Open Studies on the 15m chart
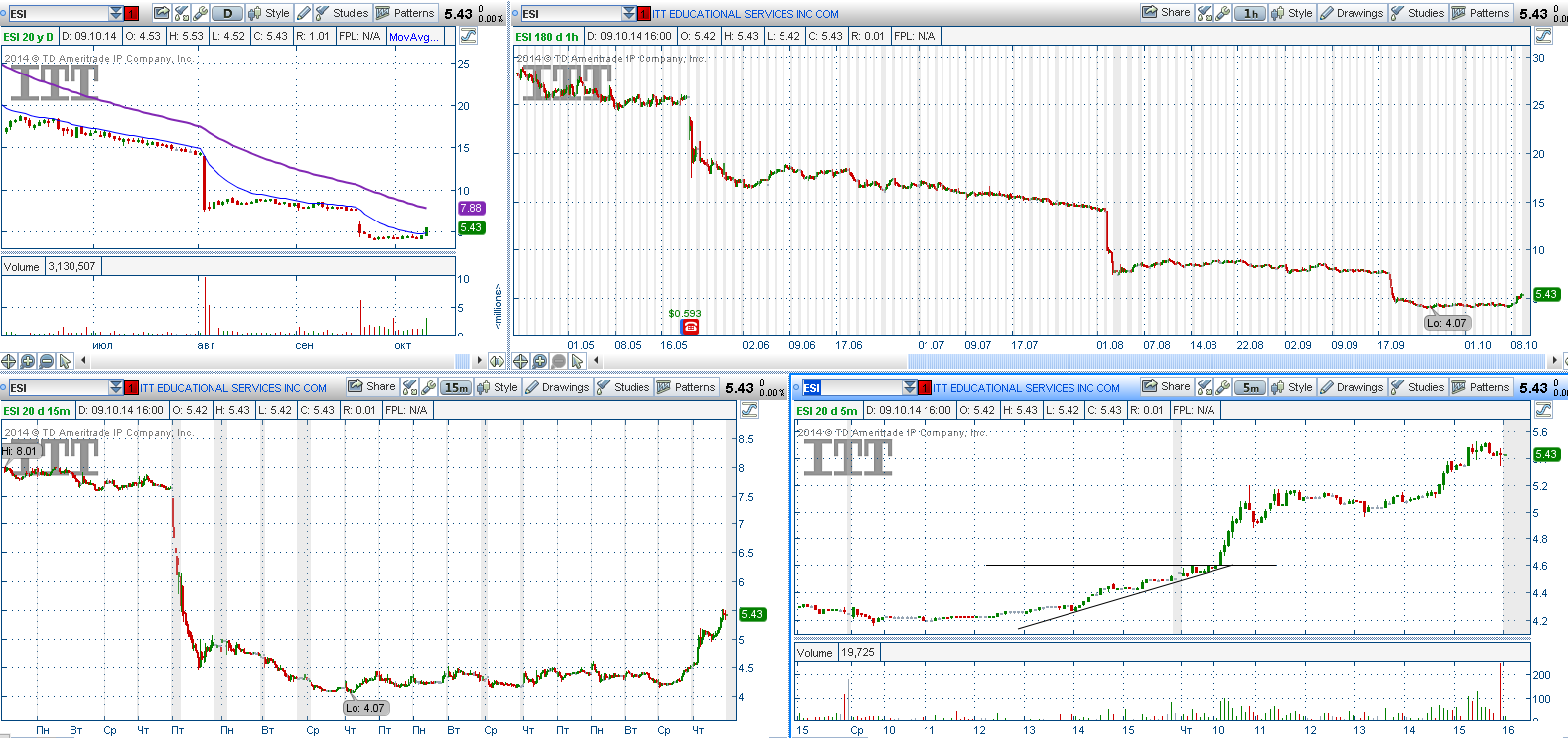 coord(623,387)
